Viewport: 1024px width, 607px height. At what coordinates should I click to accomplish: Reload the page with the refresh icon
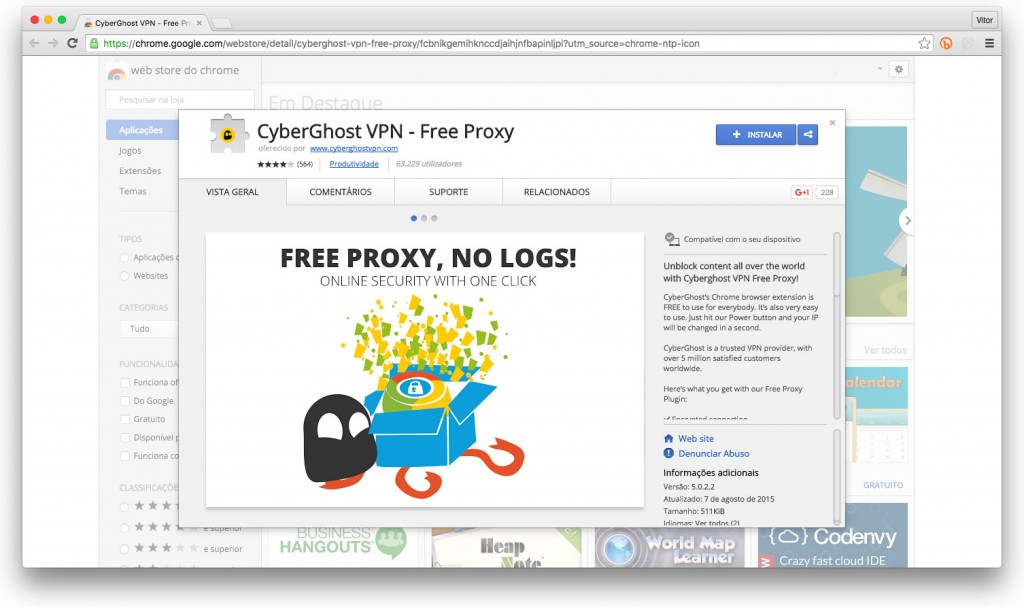(x=72, y=43)
